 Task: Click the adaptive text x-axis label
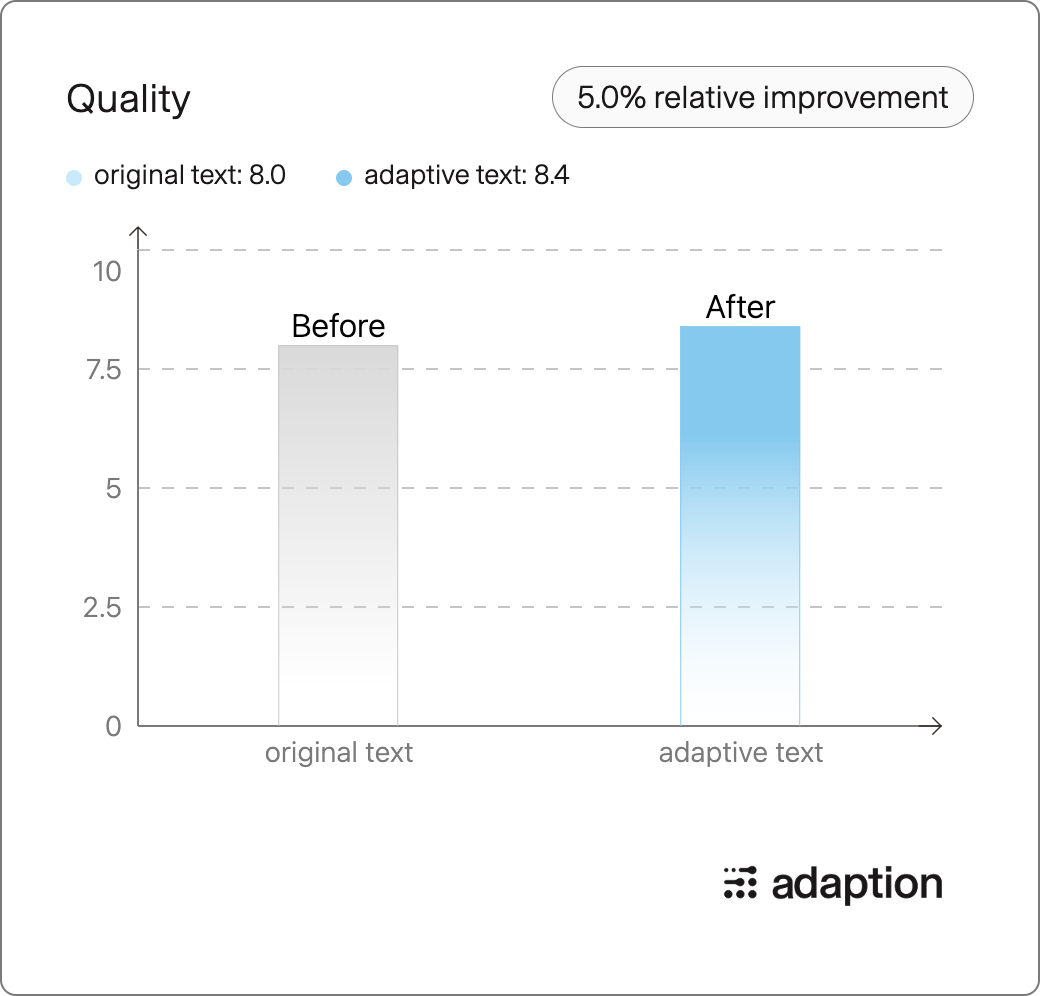741,753
